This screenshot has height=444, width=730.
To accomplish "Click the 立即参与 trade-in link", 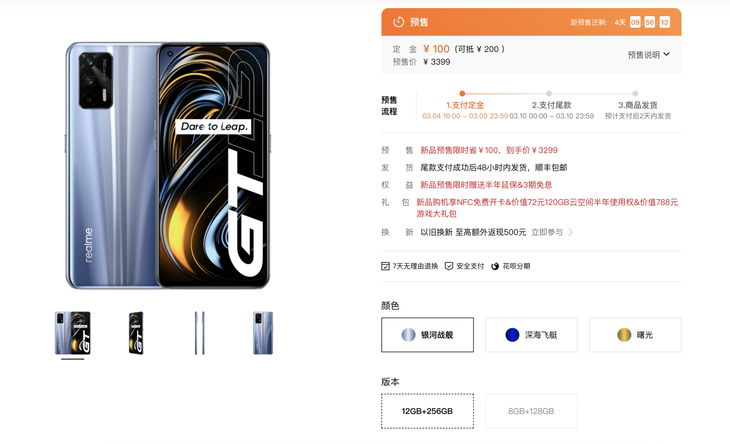I will pyautogui.click(x=547, y=232).
